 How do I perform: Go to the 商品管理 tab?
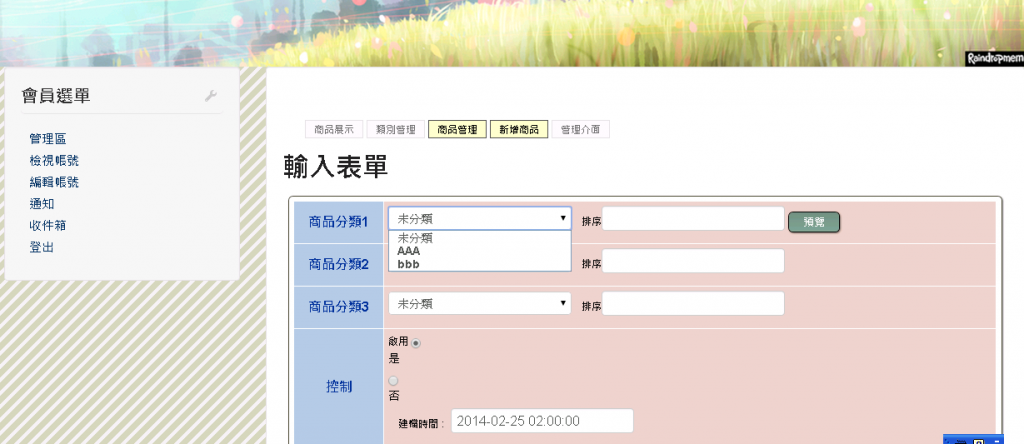pyautogui.click(x=457, y=129)
